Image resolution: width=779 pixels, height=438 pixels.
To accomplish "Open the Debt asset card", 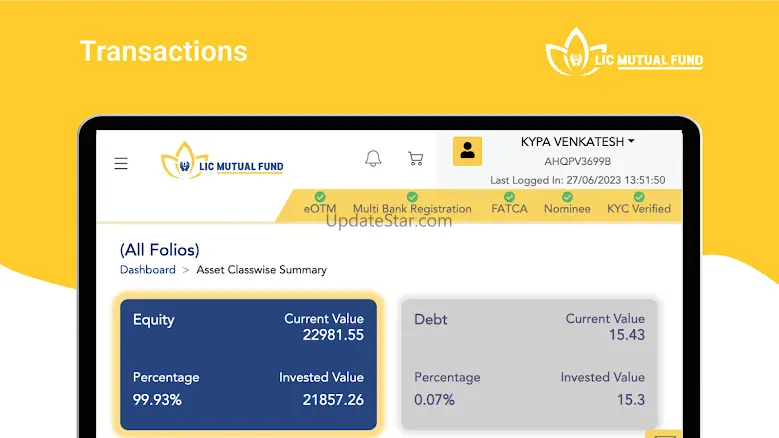I will (x=530, y=364).
